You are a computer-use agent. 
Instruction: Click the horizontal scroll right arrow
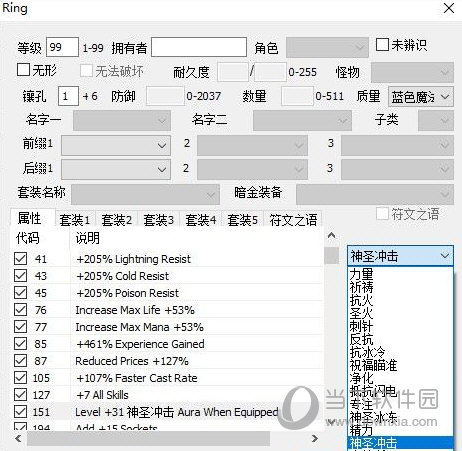point(314,438)
